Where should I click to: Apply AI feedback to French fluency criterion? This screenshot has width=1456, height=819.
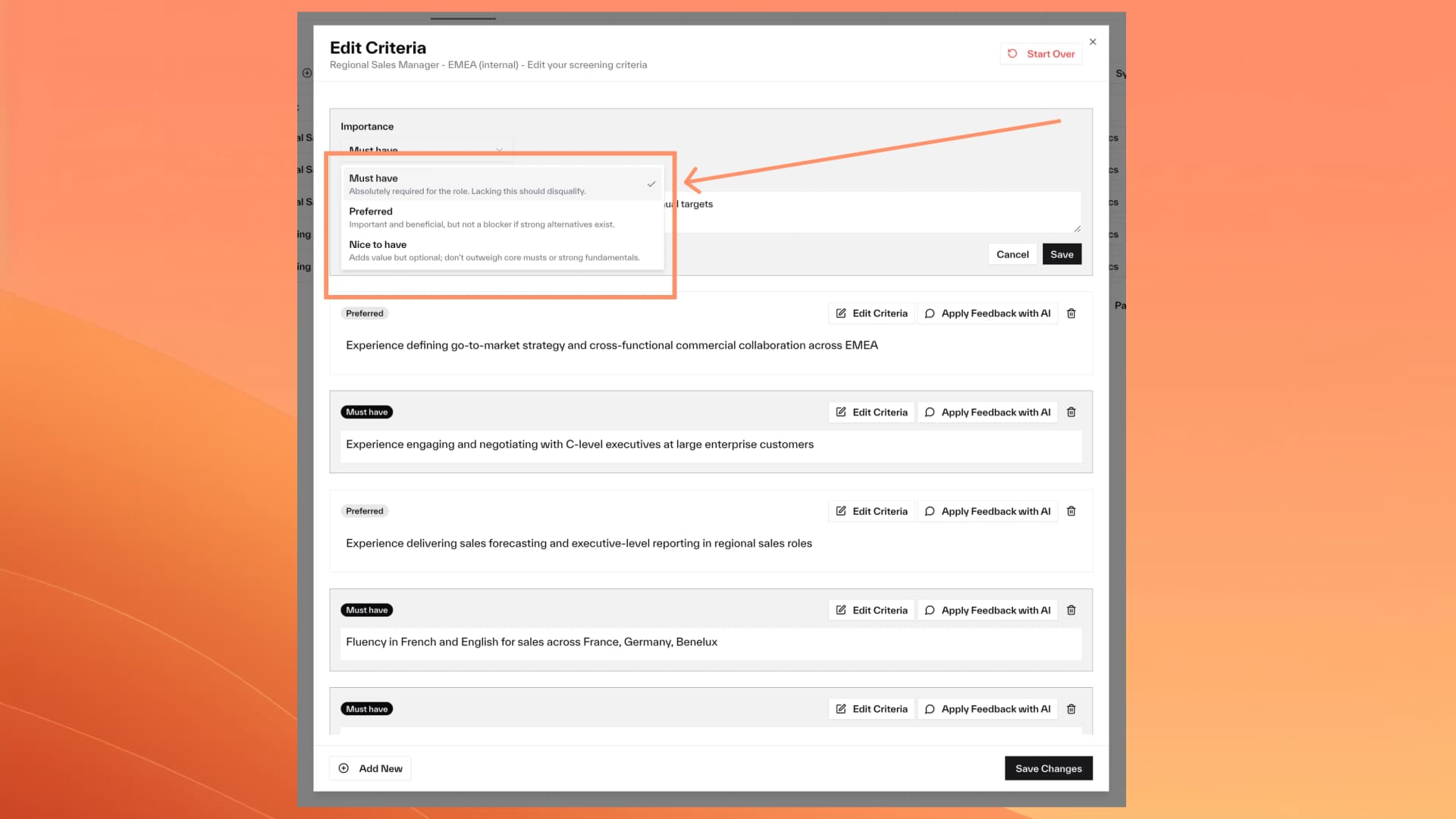click(x=987, y=610)
